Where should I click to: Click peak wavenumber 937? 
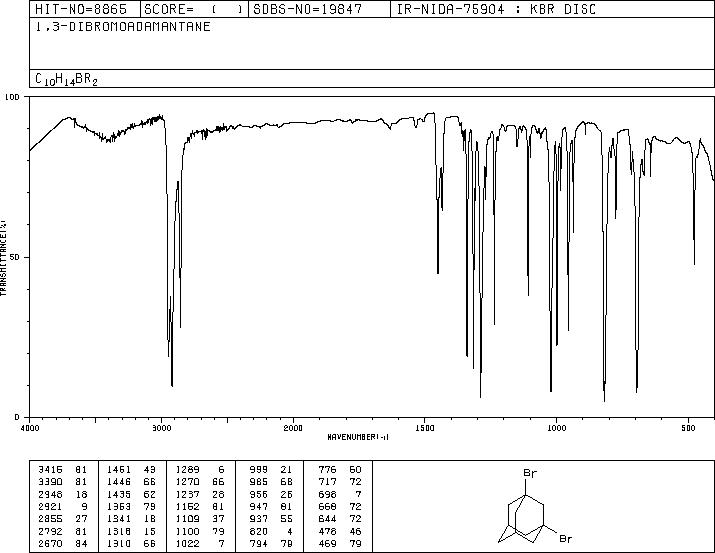click(259, 519)
